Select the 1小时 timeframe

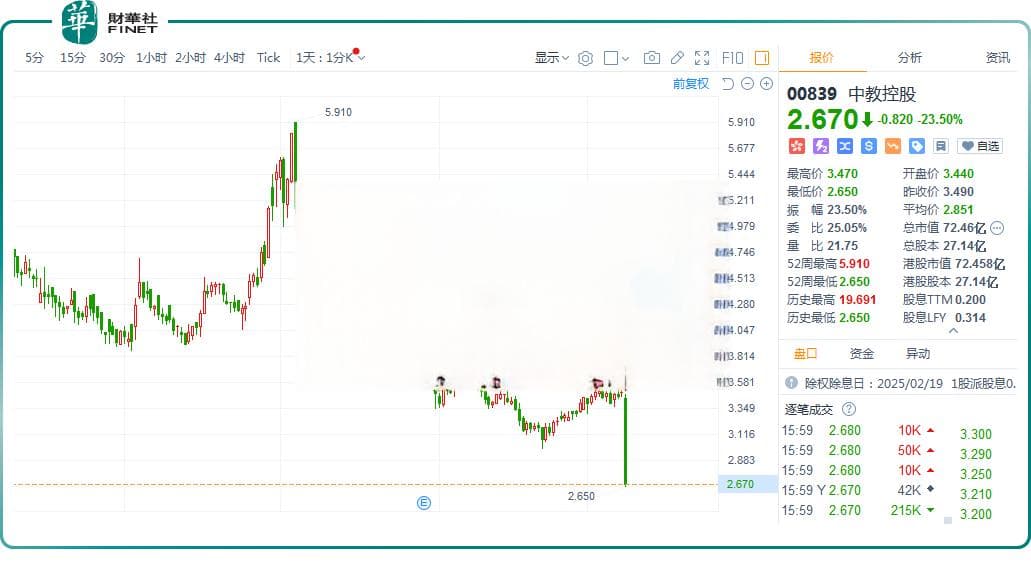151,58
